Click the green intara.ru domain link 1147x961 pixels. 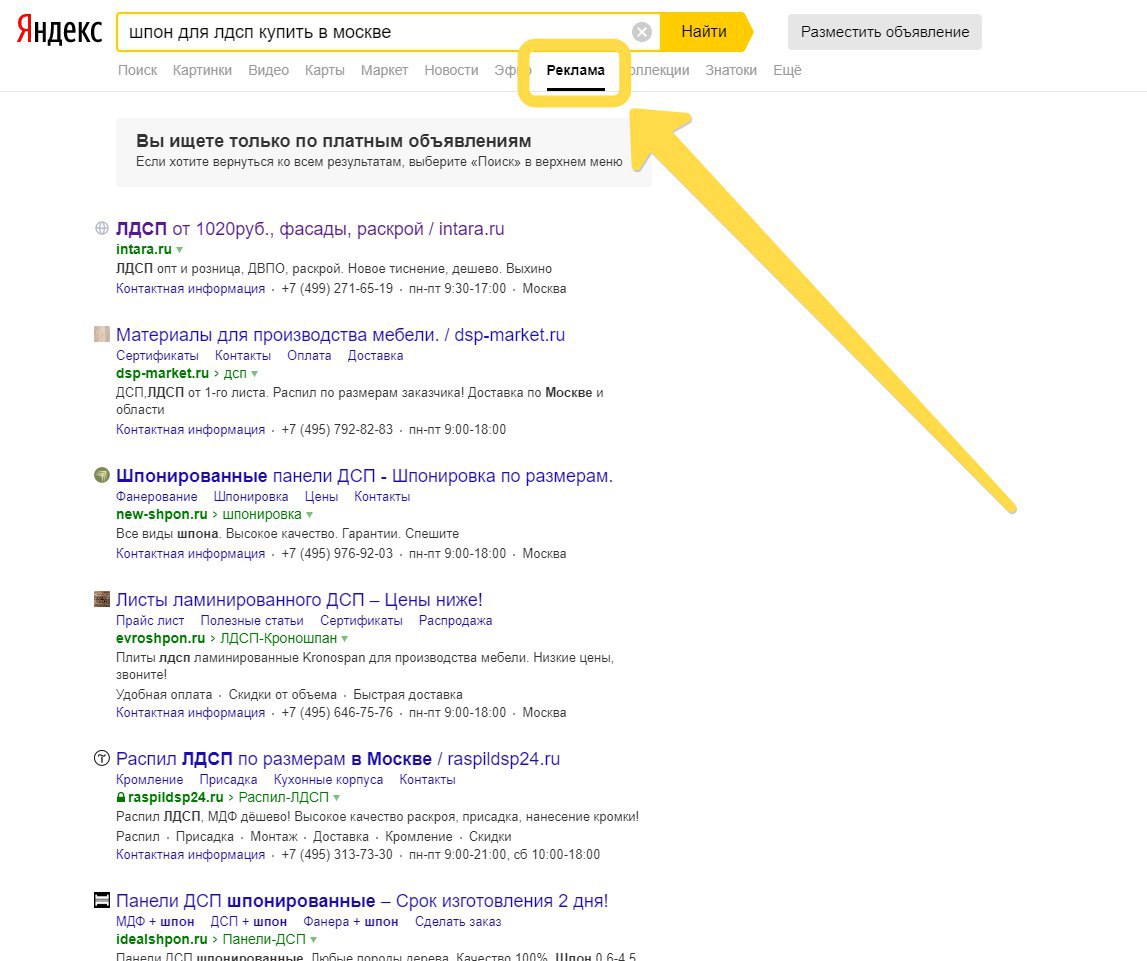143,249
